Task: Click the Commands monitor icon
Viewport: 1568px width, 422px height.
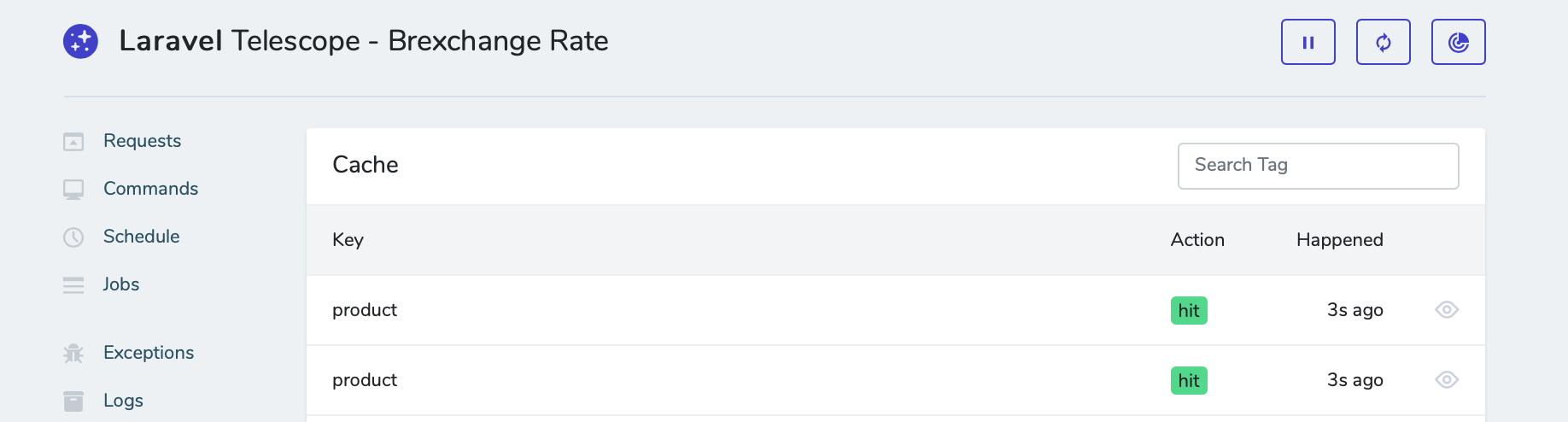Action: pyautogui.click(x=73, y=190)
